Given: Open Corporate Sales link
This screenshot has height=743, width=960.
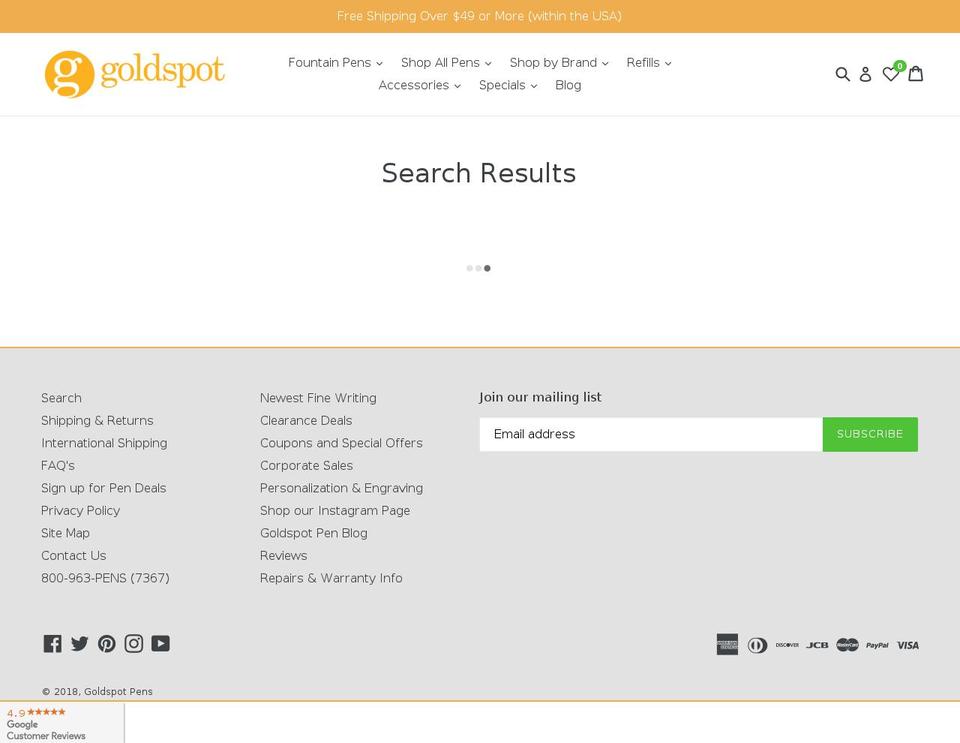Looking at the screenshot, I should tap(306, 465).
